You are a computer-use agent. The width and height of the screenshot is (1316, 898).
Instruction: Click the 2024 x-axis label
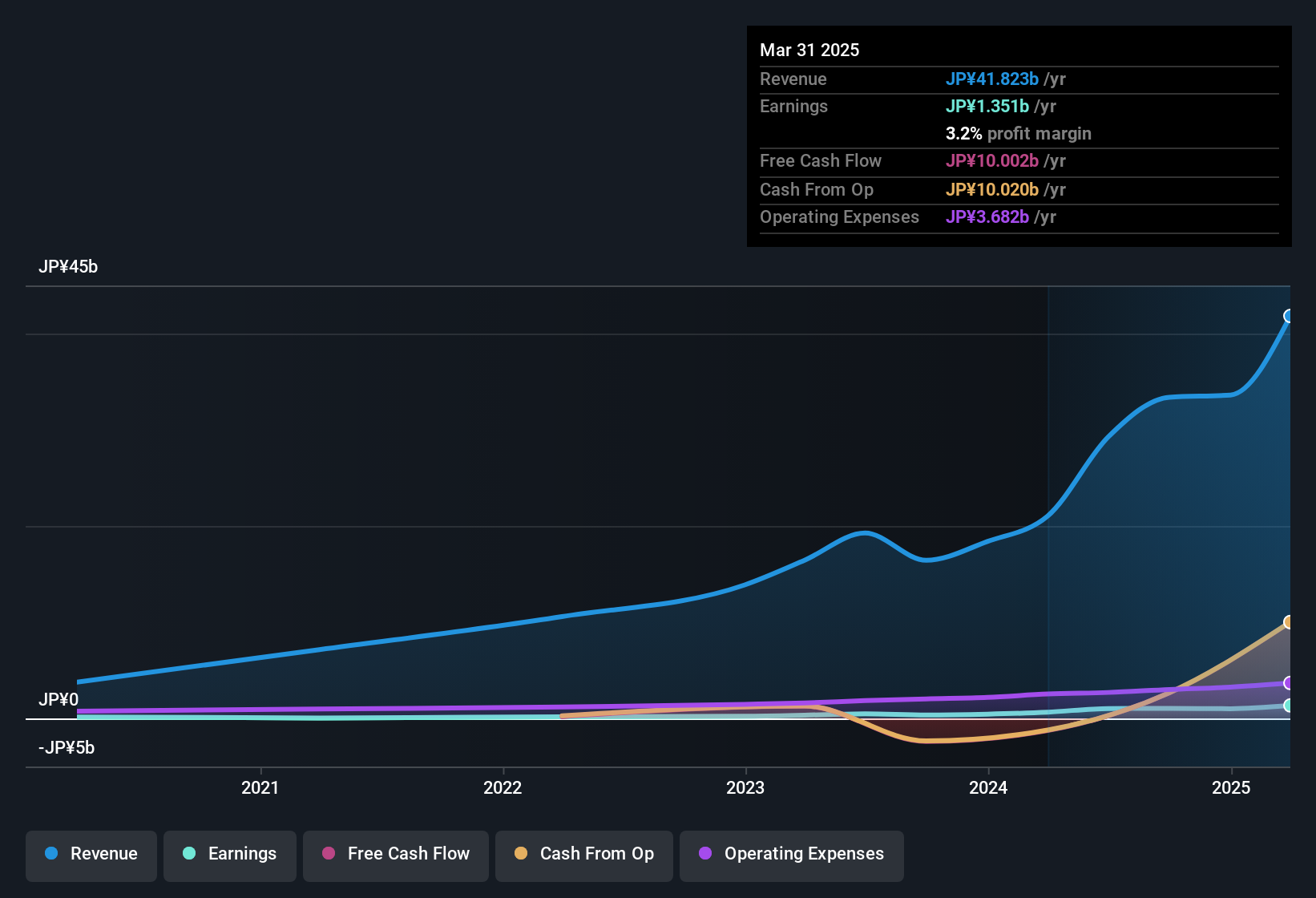(x=988, y=788)
